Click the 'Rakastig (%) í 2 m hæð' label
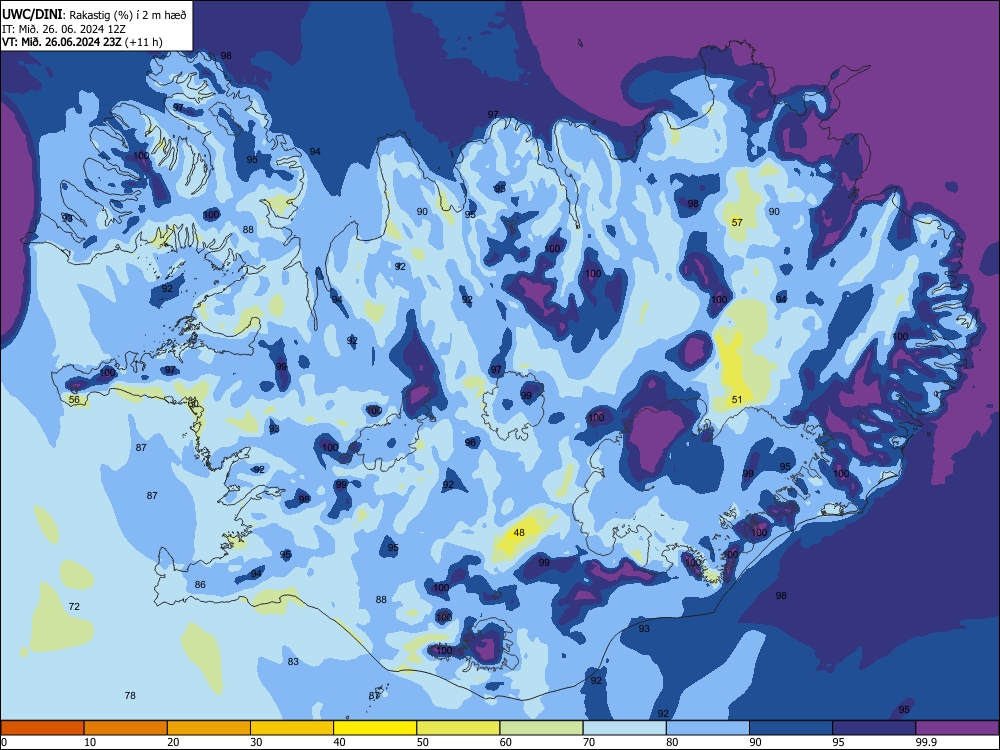Screen dimensions: 1000x750 (x=128, y=15)
